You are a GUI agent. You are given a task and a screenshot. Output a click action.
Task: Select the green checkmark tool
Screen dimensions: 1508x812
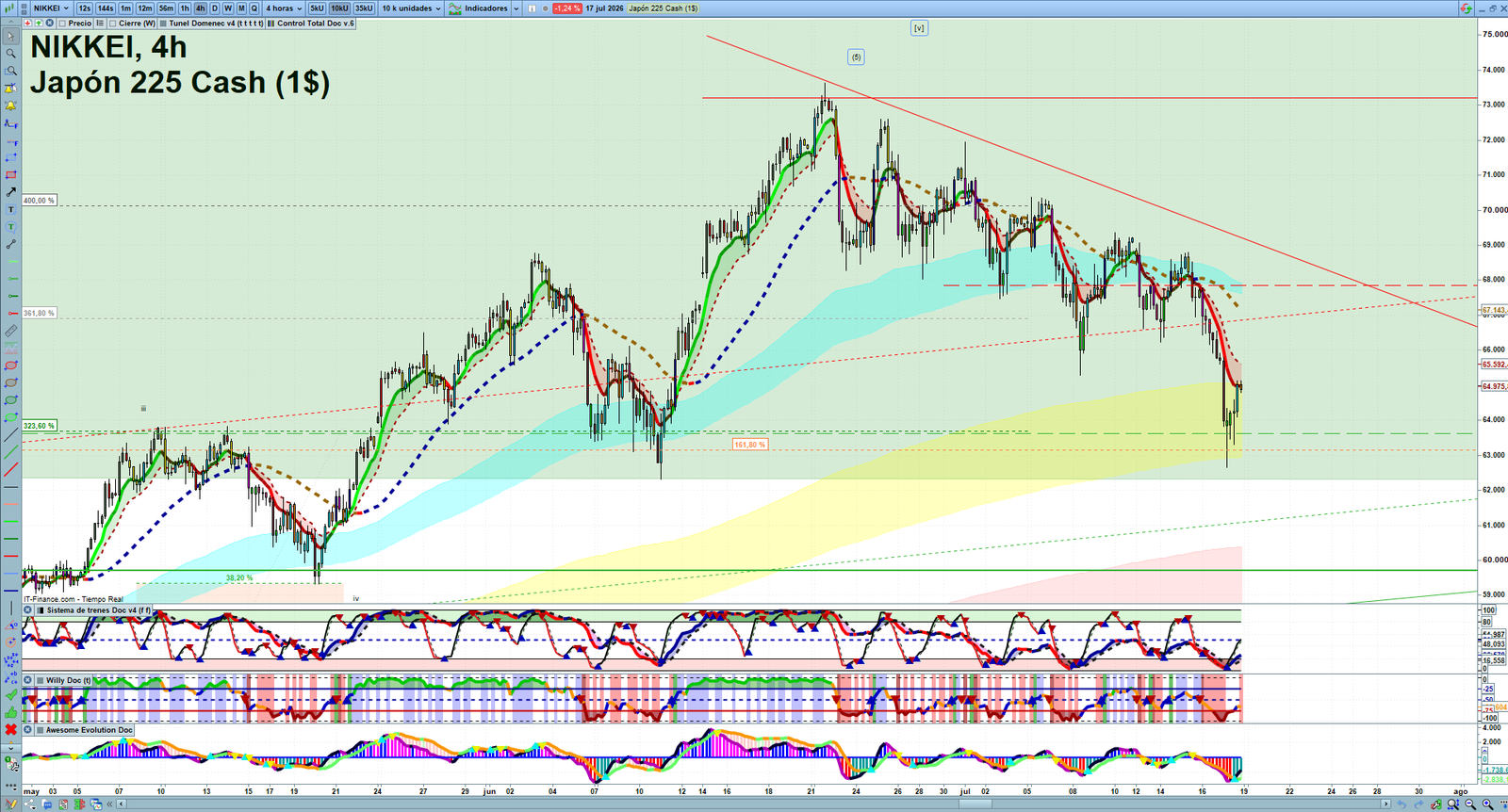click(11, 695)
